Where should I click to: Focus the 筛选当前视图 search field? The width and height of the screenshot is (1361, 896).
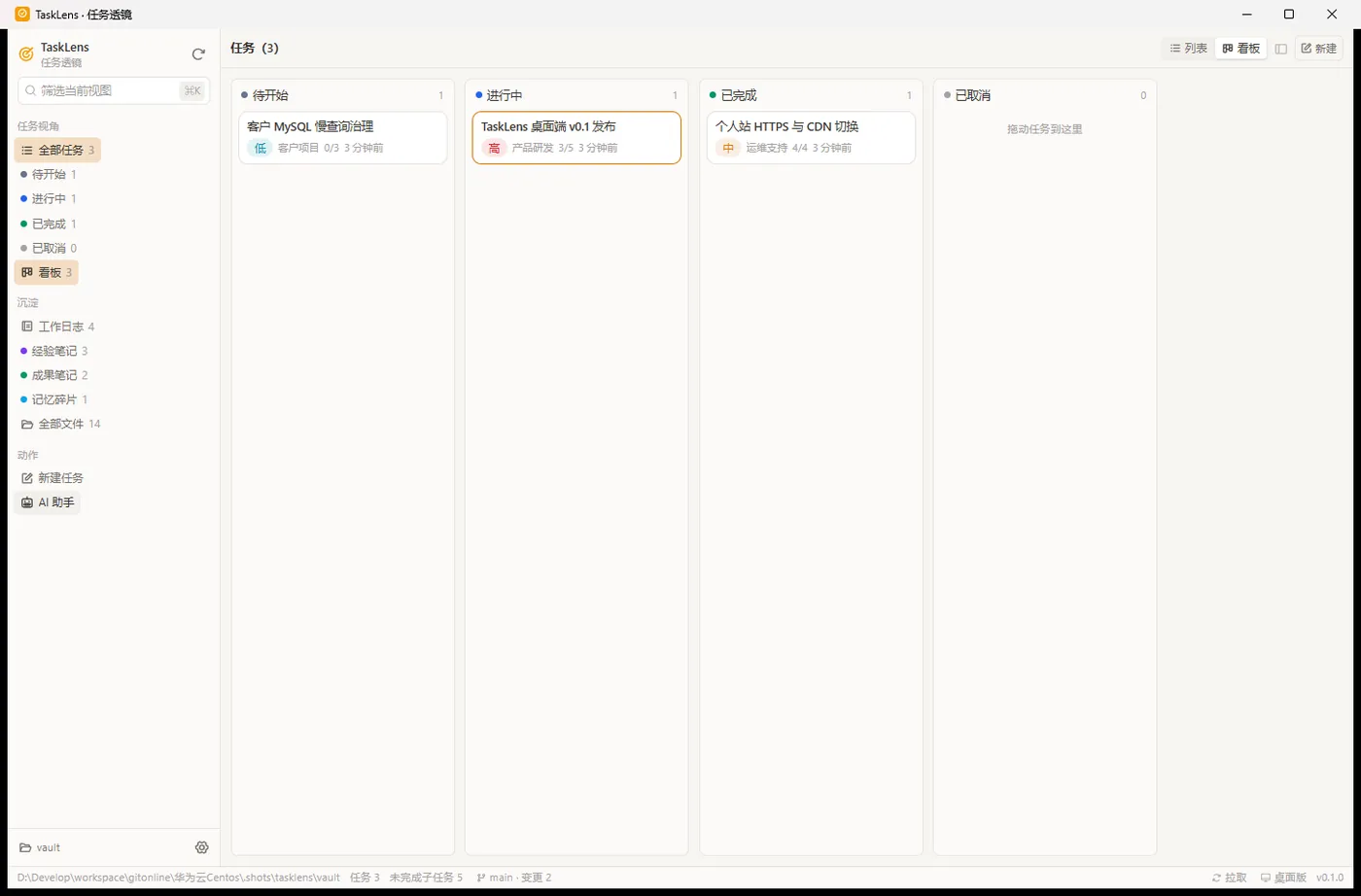coord(114,90)
